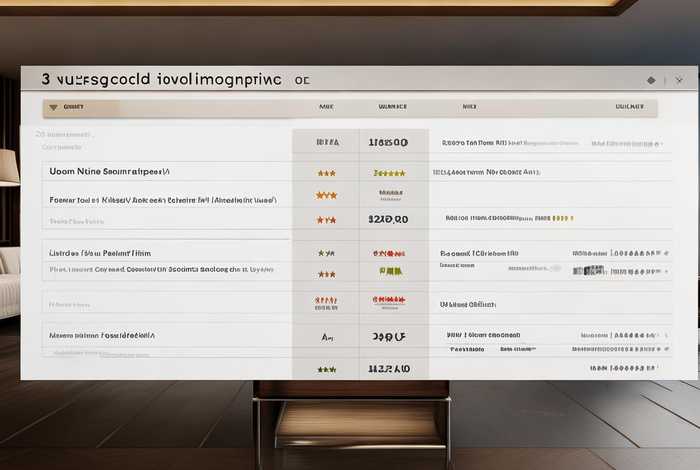Click the green badge in the middle column

[x=390, y=271]
